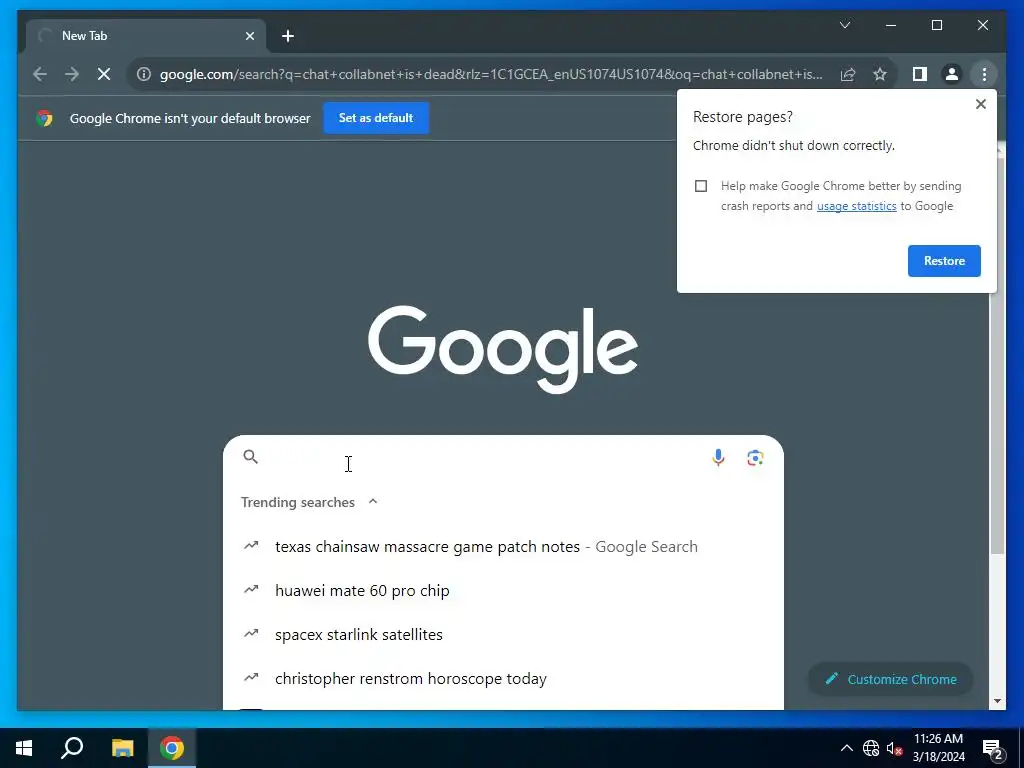1024x768 pixels.
Task: Open Customize Chrome
Action: coord(890,679)
